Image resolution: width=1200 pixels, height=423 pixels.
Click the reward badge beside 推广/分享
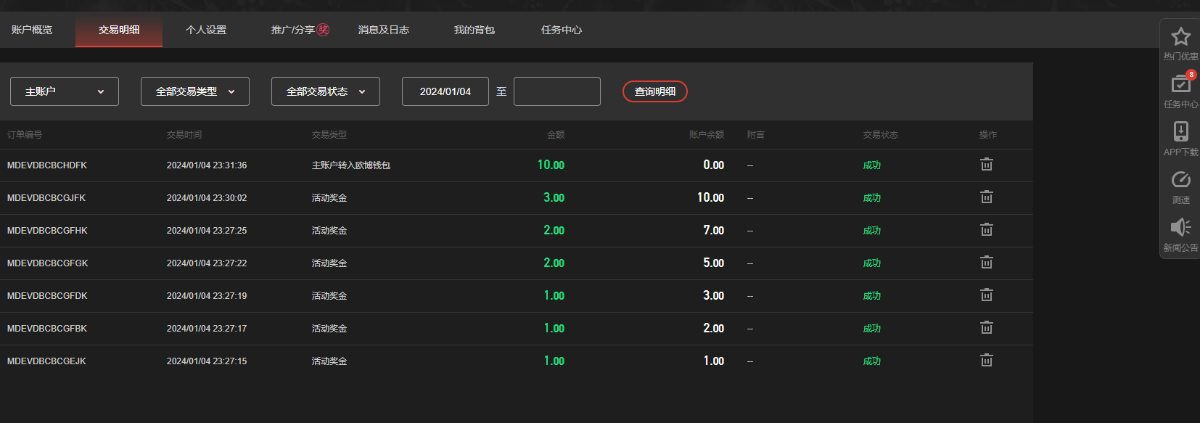323,30
